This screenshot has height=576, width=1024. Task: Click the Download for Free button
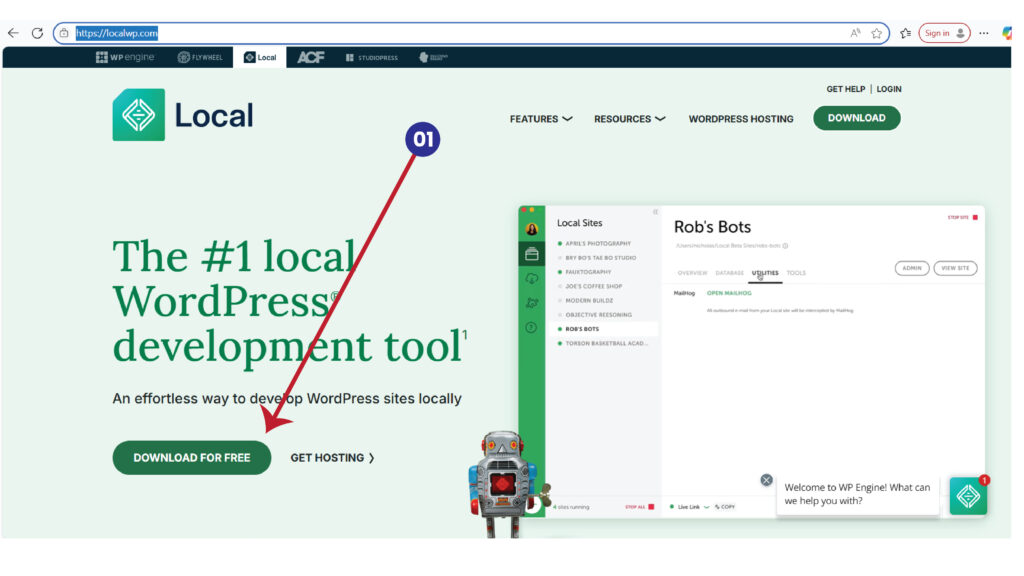click(x=192, y=458)
